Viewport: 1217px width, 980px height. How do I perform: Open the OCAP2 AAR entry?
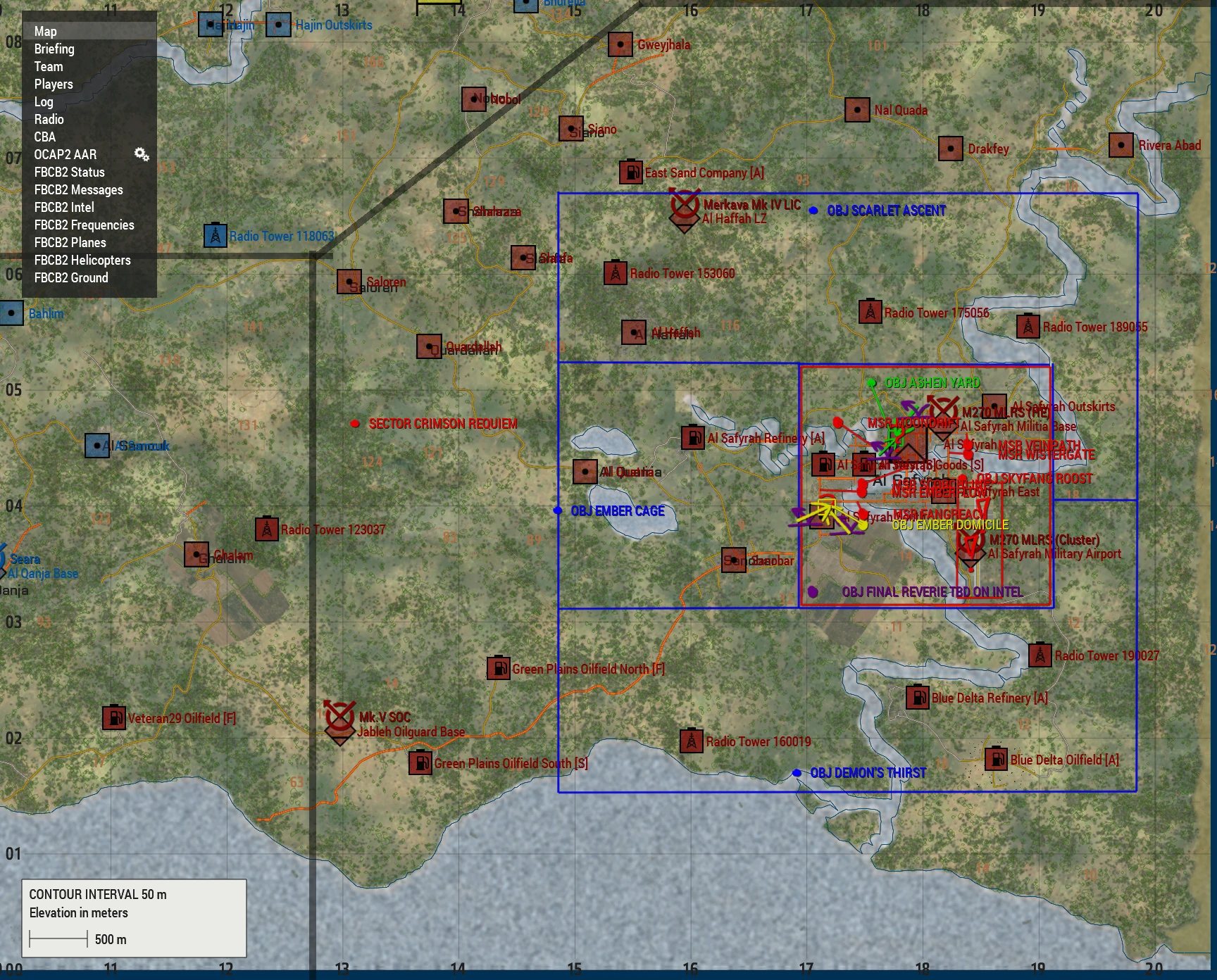coord(65,155)
